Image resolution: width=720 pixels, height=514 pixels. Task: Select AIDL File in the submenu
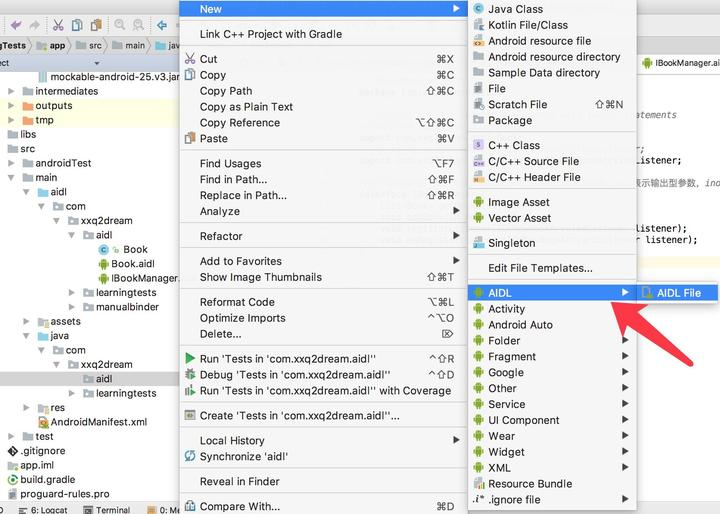coord(678,293)
